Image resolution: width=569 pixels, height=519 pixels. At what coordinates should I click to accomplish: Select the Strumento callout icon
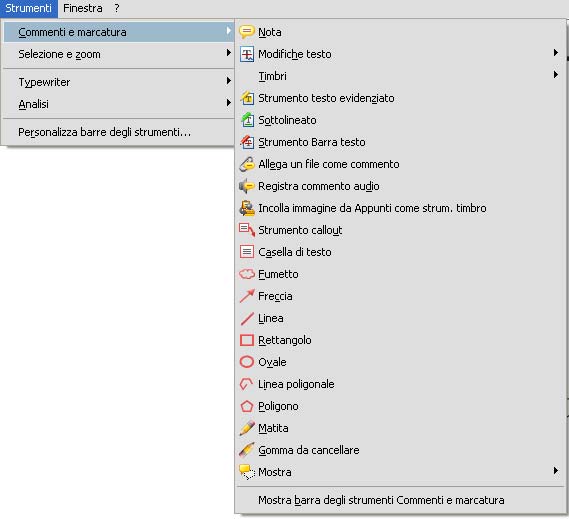pos(247,230)
